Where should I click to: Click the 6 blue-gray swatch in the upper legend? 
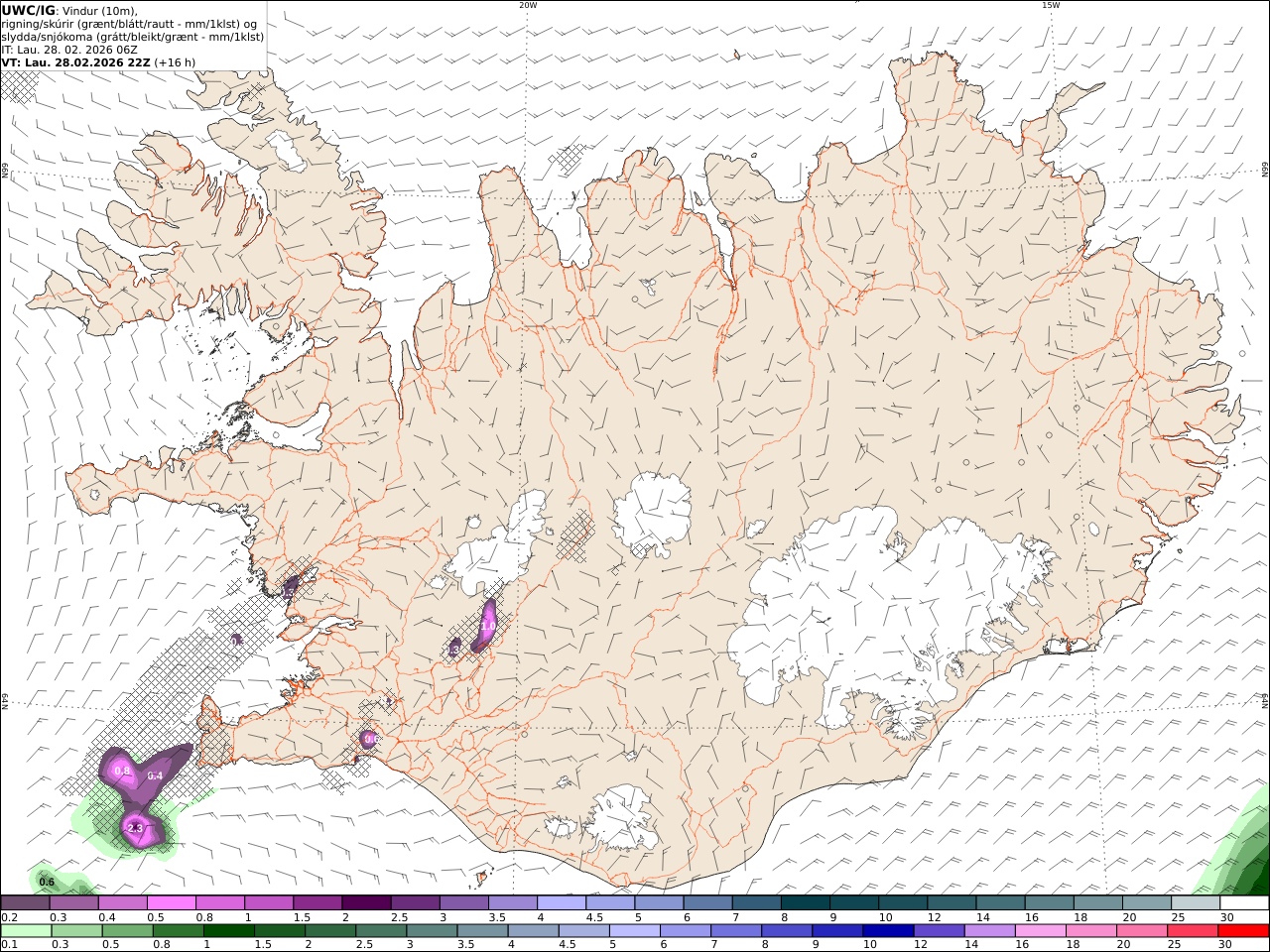[707, 903]
